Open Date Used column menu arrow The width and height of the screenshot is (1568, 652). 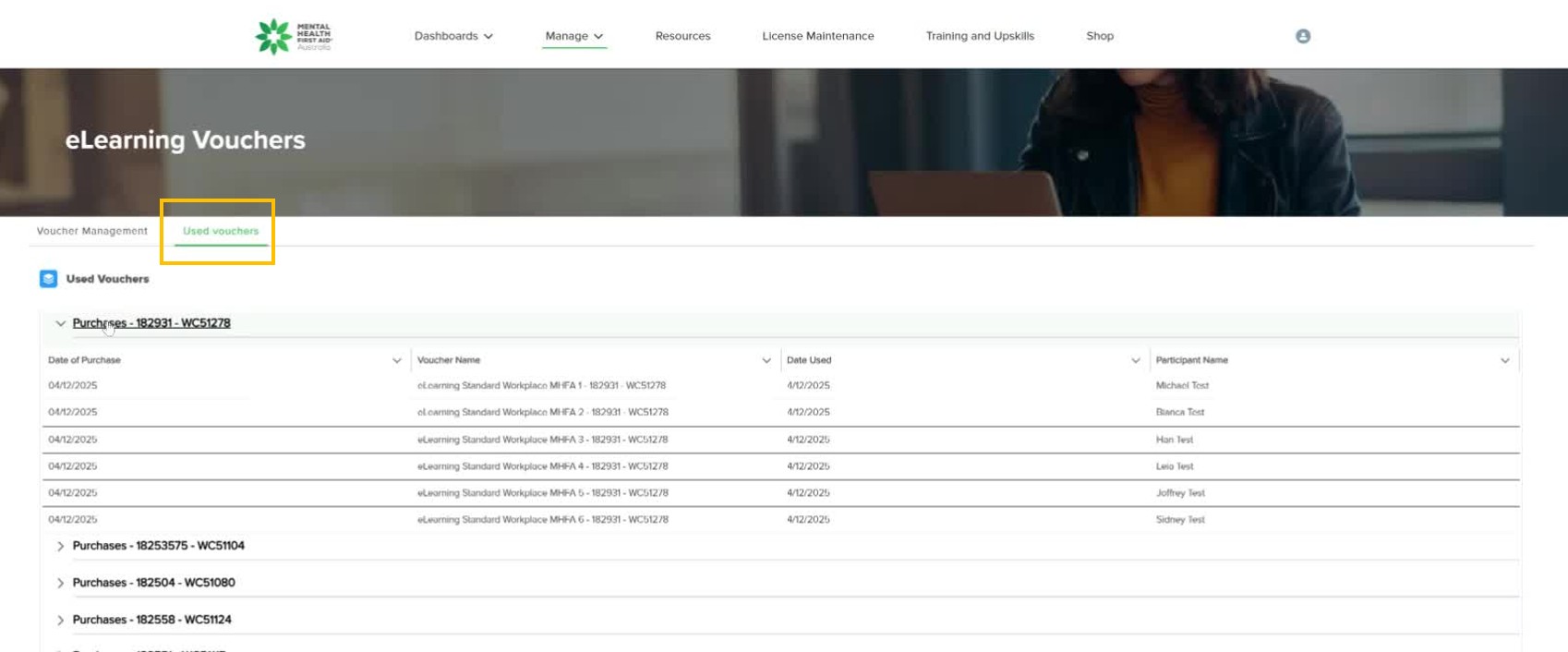tap(1136, 360)
